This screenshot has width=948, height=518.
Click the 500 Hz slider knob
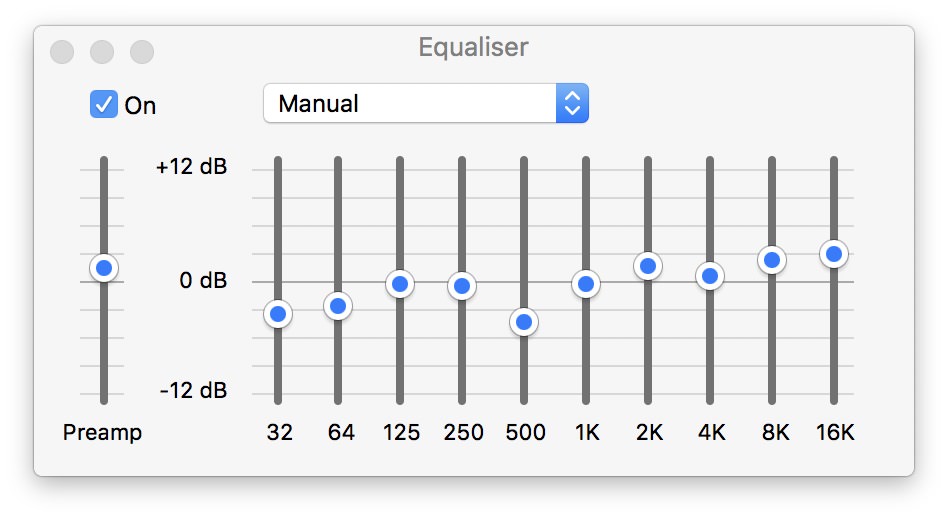pos(523,322)
